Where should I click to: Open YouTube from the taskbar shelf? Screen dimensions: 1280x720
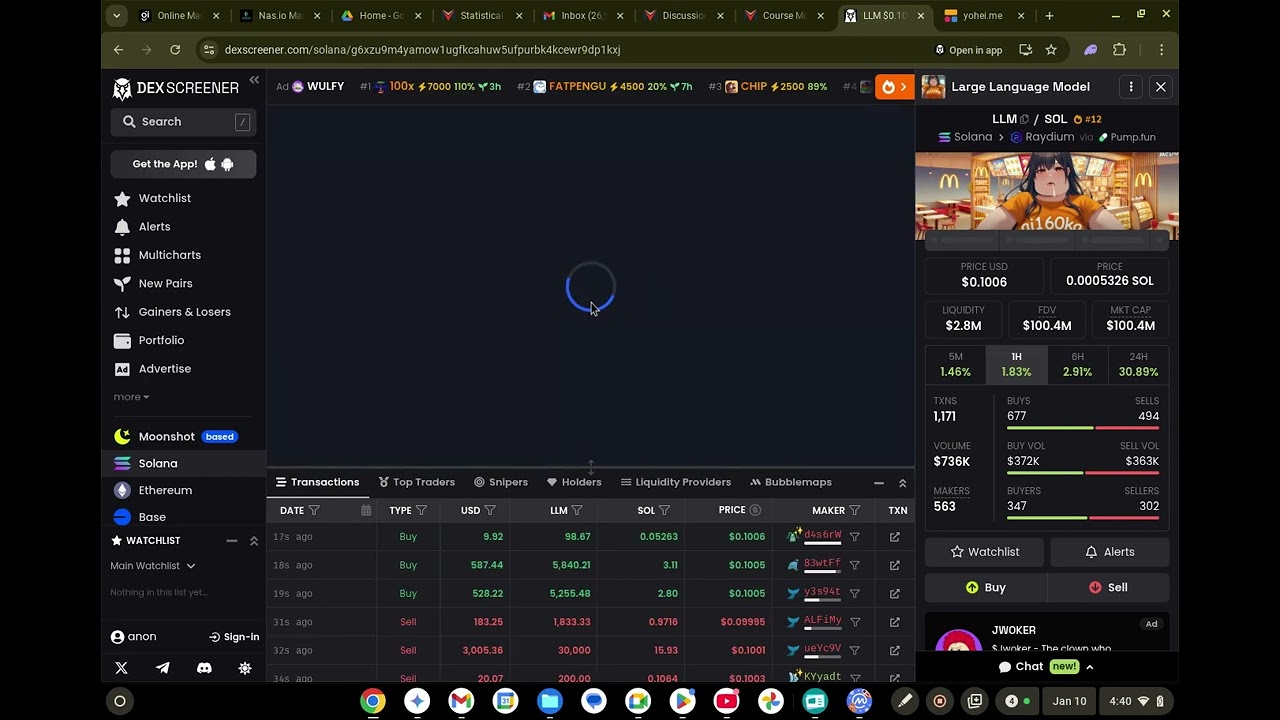click(x=726, y=701)
